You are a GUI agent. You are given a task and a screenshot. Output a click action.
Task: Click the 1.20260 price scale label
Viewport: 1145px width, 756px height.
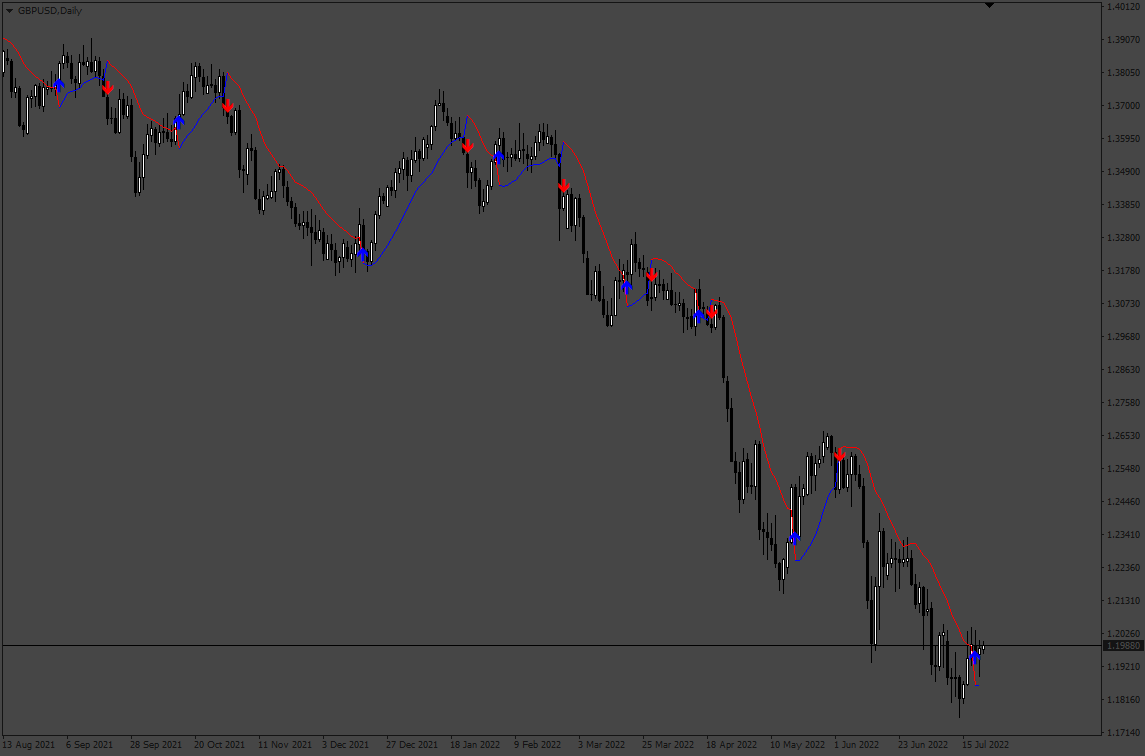[1124, 634]
